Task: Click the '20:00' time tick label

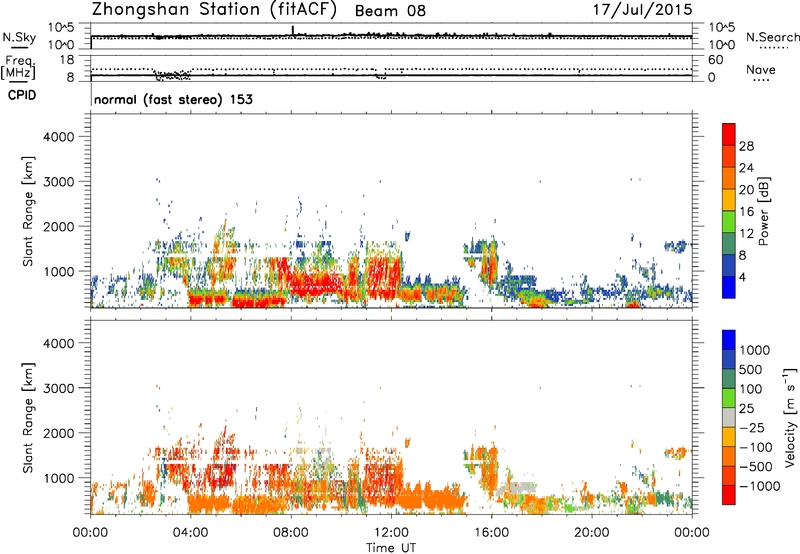Action: click(x=591, y=533)
